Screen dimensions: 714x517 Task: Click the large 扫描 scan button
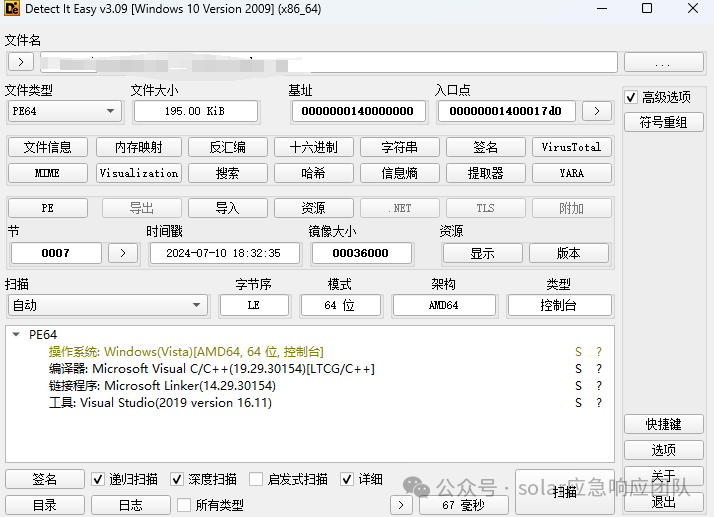tap(565, 492)
